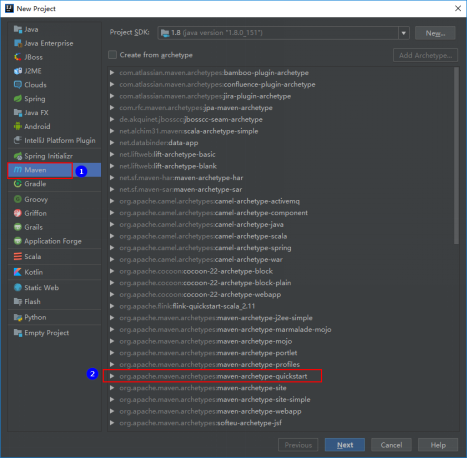This screenshot has height=458, width=468.
Task: Click the New... SDK button
Action: click(x=435, y=33)
